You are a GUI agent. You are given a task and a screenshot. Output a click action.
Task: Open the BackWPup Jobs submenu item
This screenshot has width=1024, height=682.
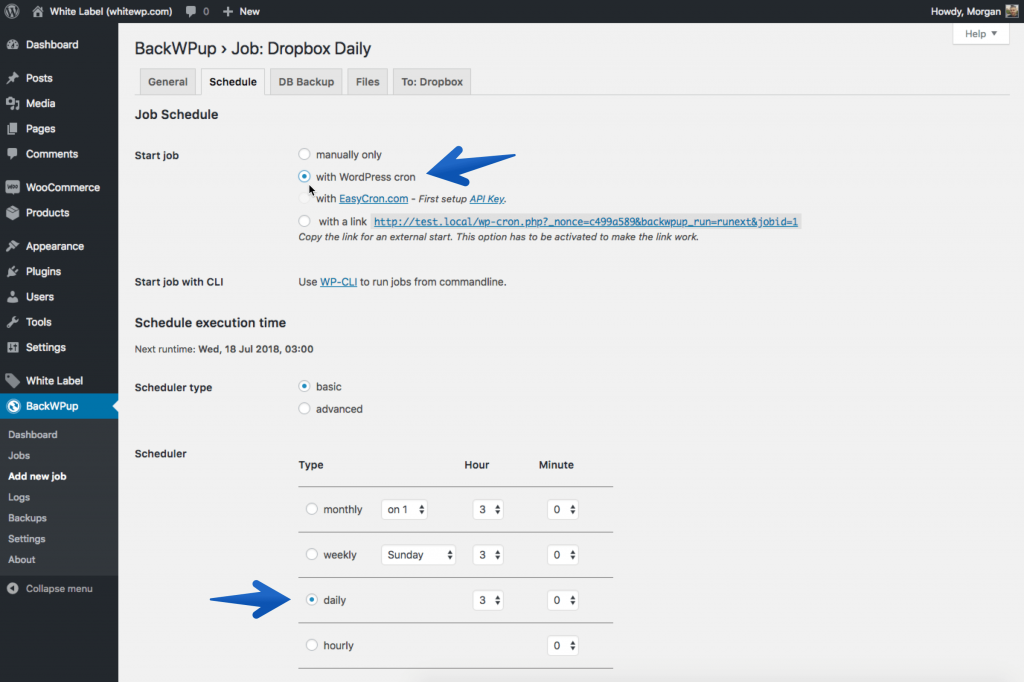19,455
